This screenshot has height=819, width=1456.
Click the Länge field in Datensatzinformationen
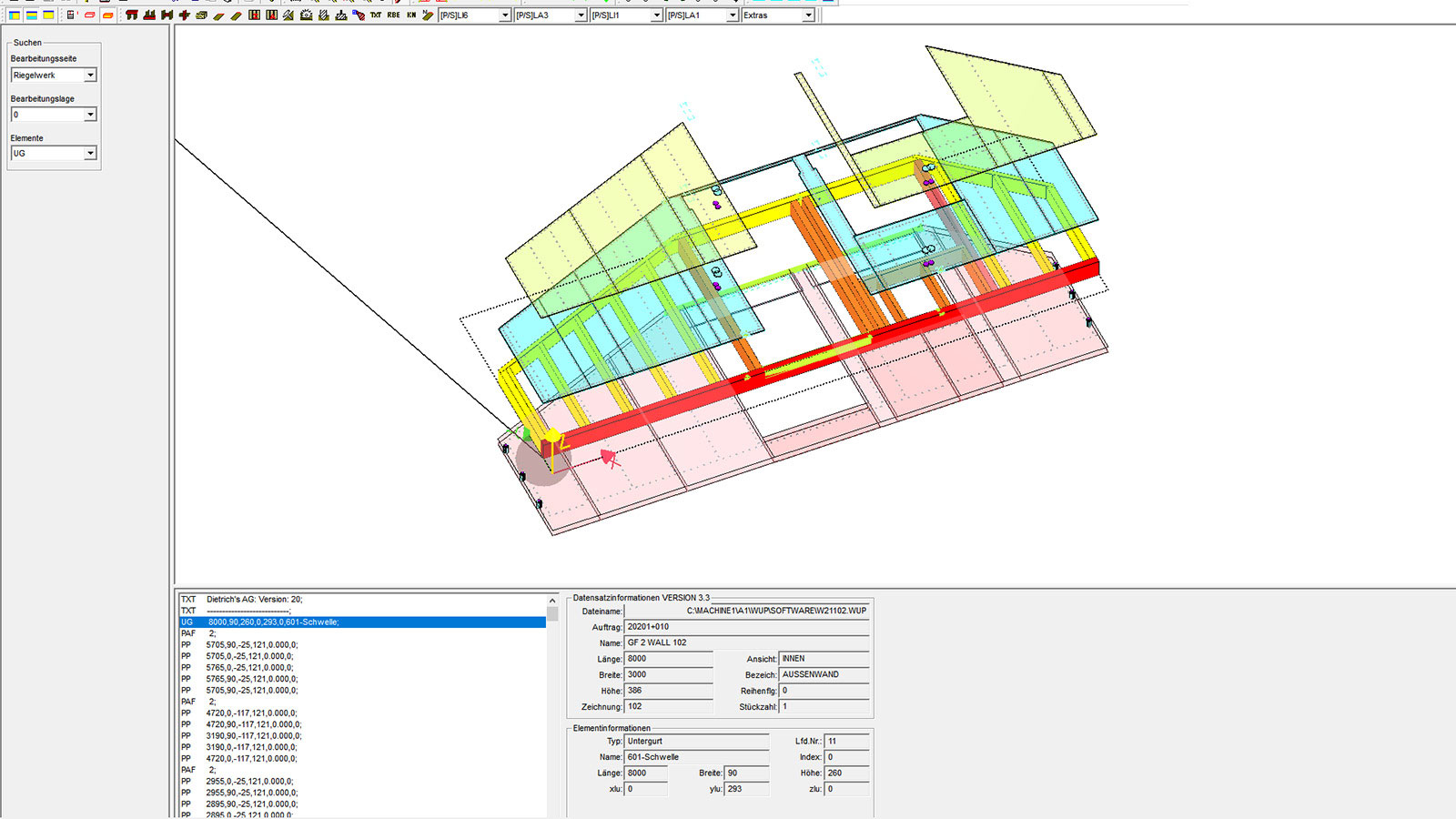click(669, 659)
